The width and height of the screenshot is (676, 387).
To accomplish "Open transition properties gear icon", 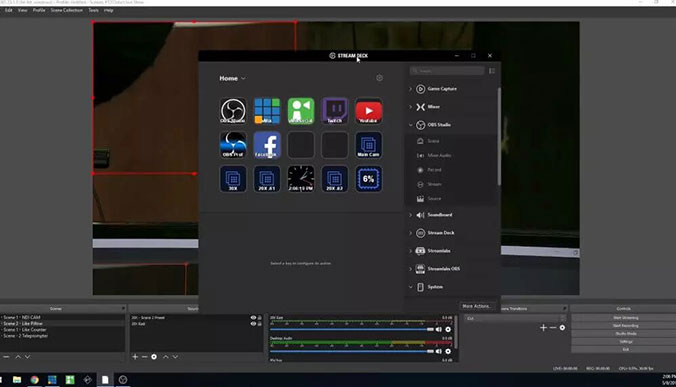I will [562, 328].
